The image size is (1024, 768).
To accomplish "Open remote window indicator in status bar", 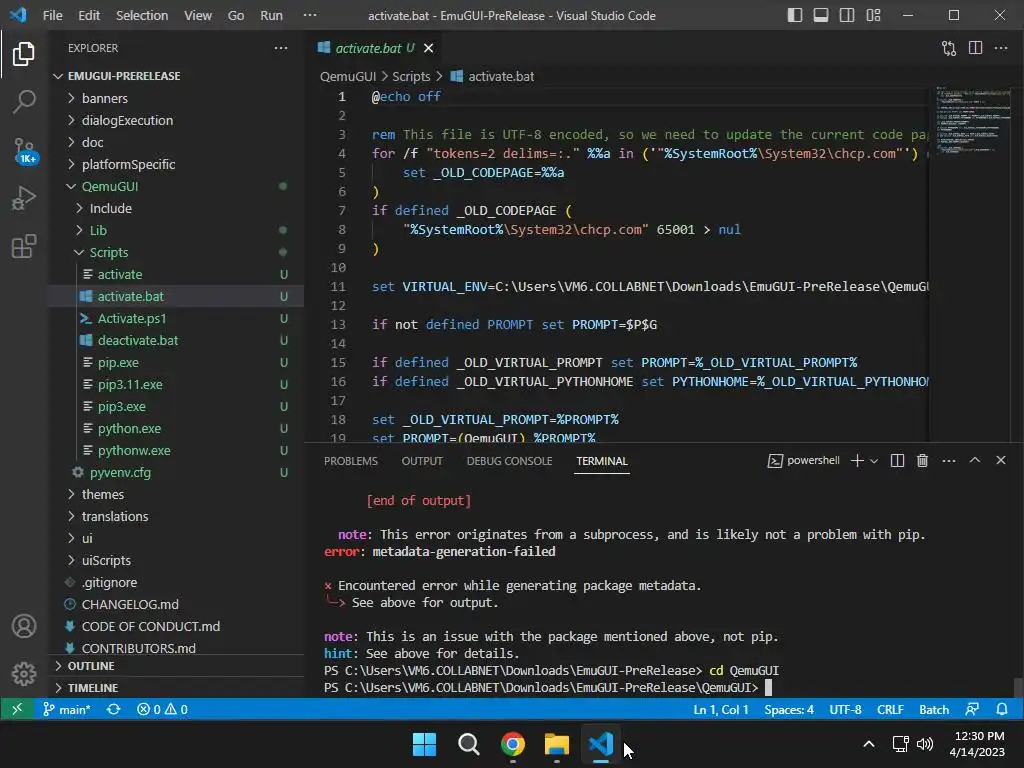I will tap(17, 709).
